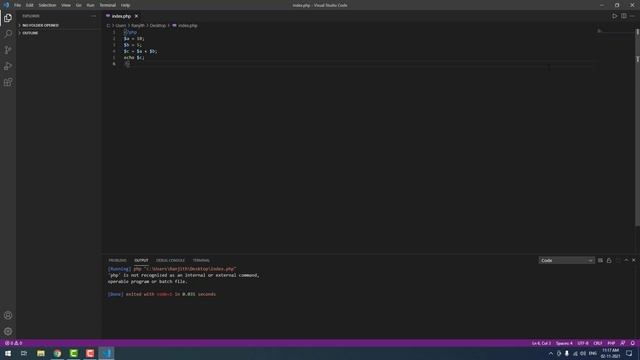Image resolution: width=640 pixels, height=360 pixels.
Task: Open File Explorer from the taskbar
Action: [x=41, y=353]
